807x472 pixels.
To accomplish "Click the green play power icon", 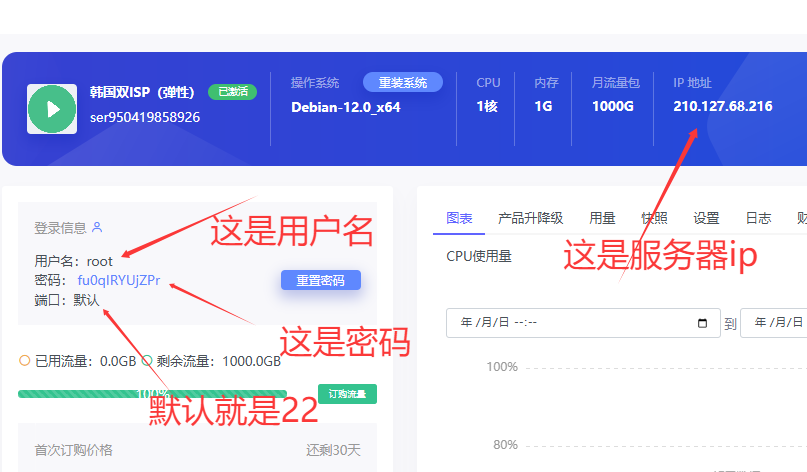I will click(x=52, y=108).
